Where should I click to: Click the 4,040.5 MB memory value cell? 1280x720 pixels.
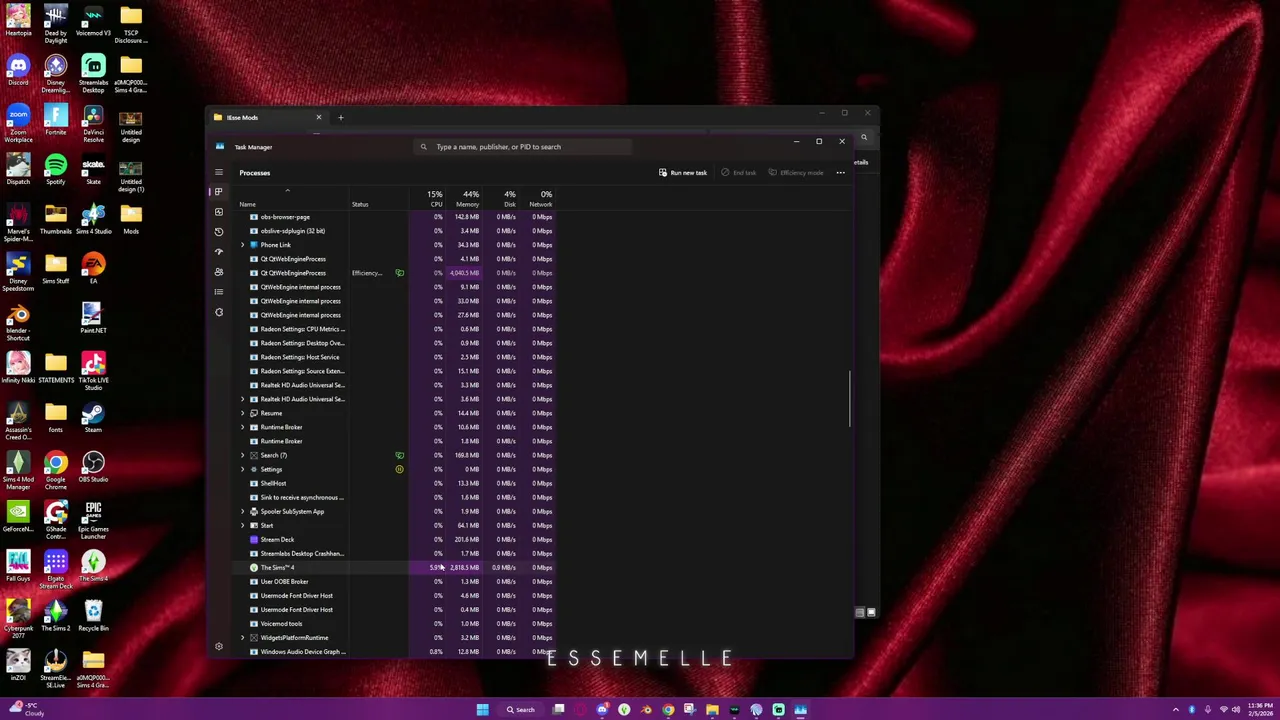(x=465, y=273)
